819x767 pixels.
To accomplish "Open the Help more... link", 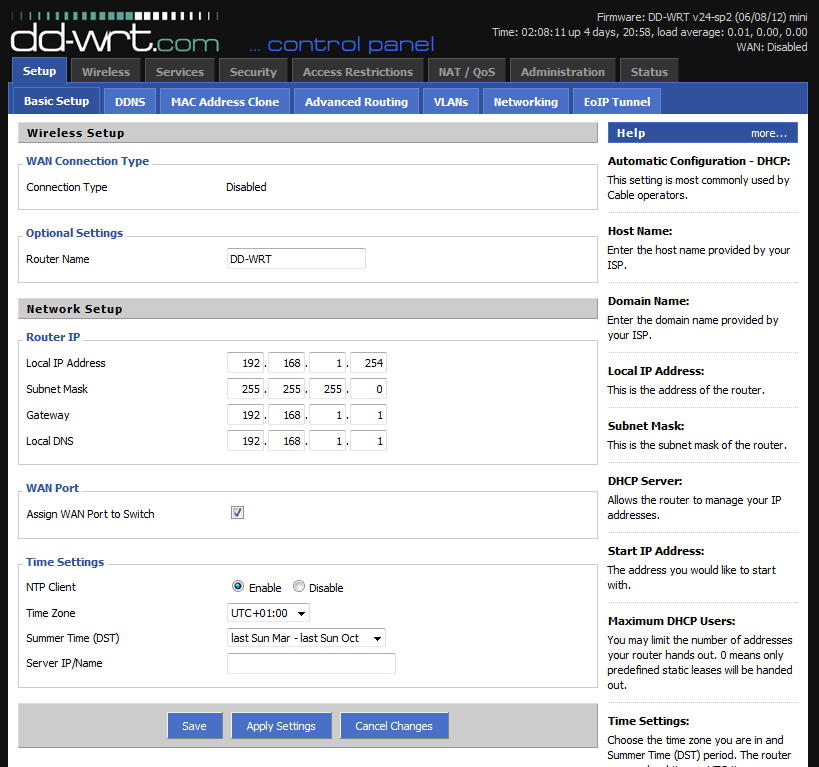I will click(x=768, y=133).
